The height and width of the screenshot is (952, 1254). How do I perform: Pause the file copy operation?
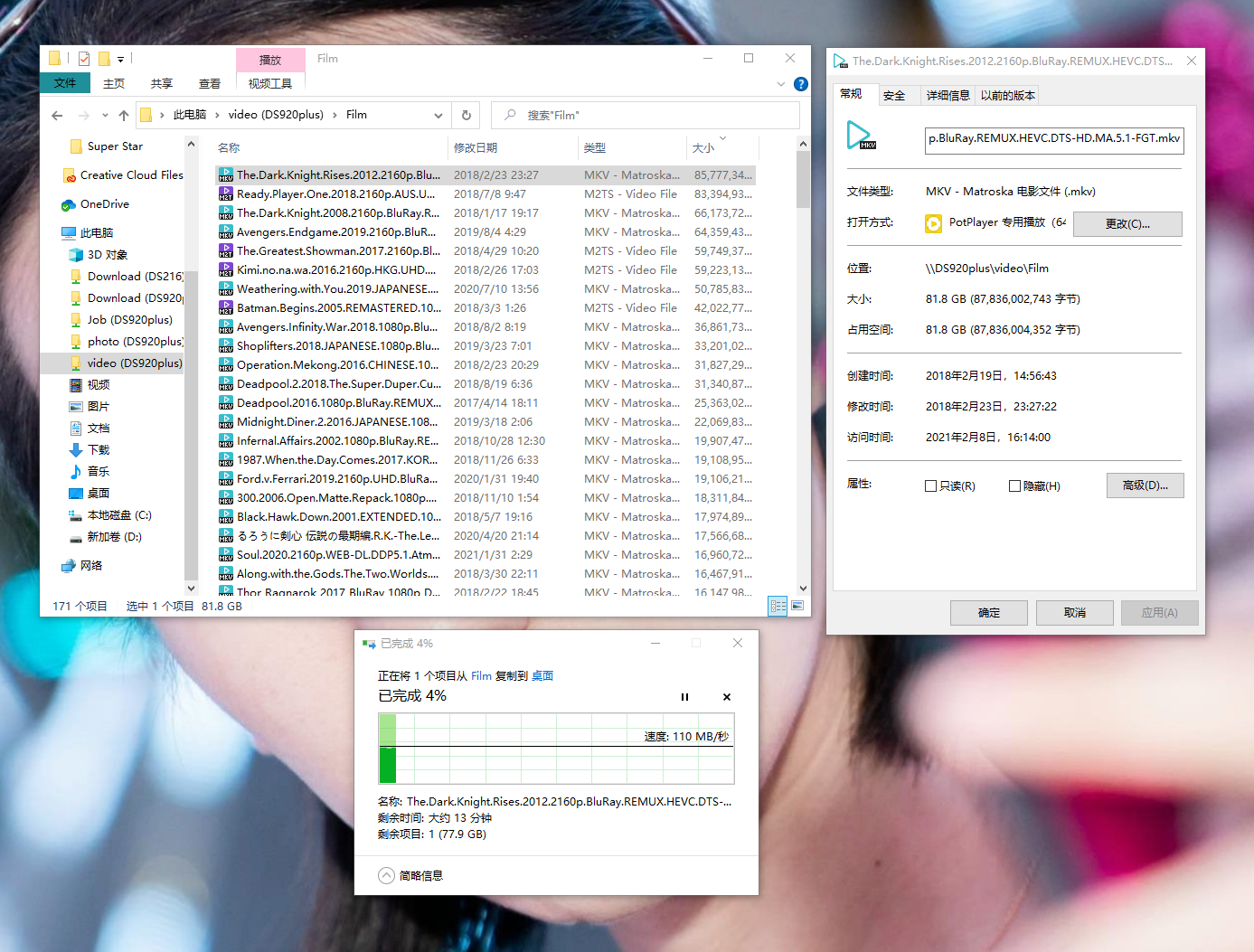684,697
